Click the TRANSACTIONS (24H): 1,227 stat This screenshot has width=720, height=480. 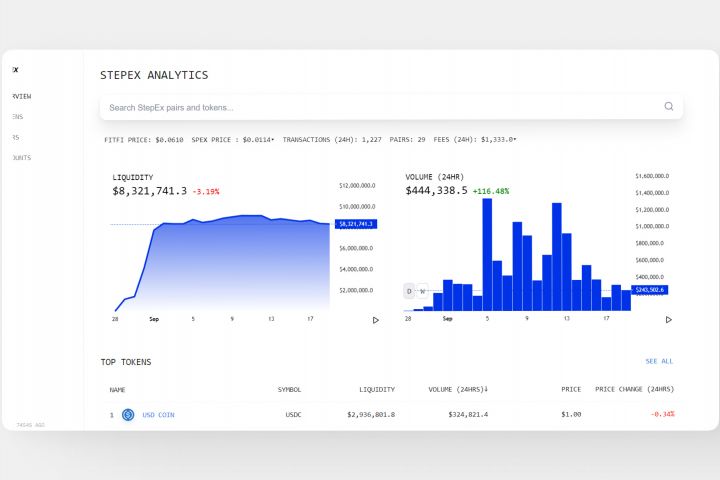click(x=332, y=140)
